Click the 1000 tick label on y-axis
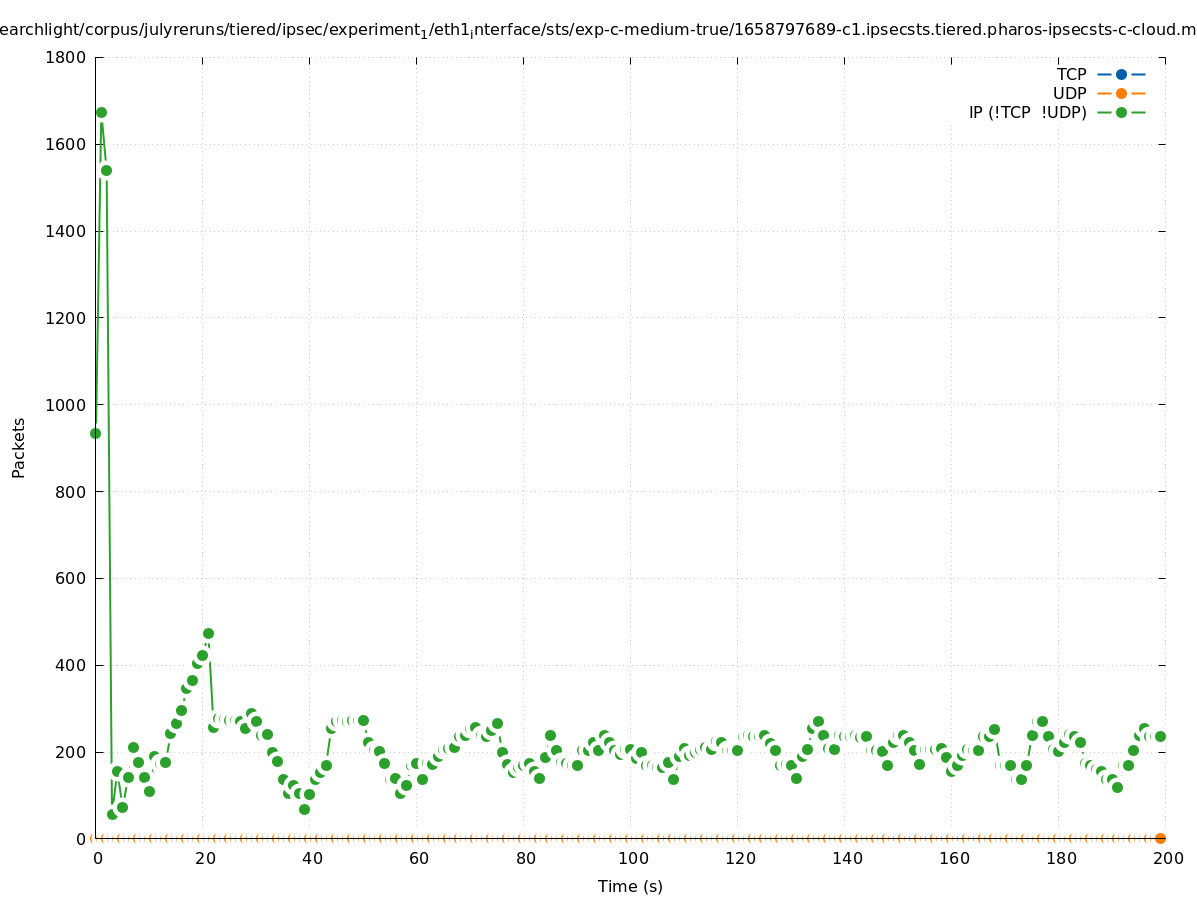Screen dimensions: 1197x900 coord(65,405)
